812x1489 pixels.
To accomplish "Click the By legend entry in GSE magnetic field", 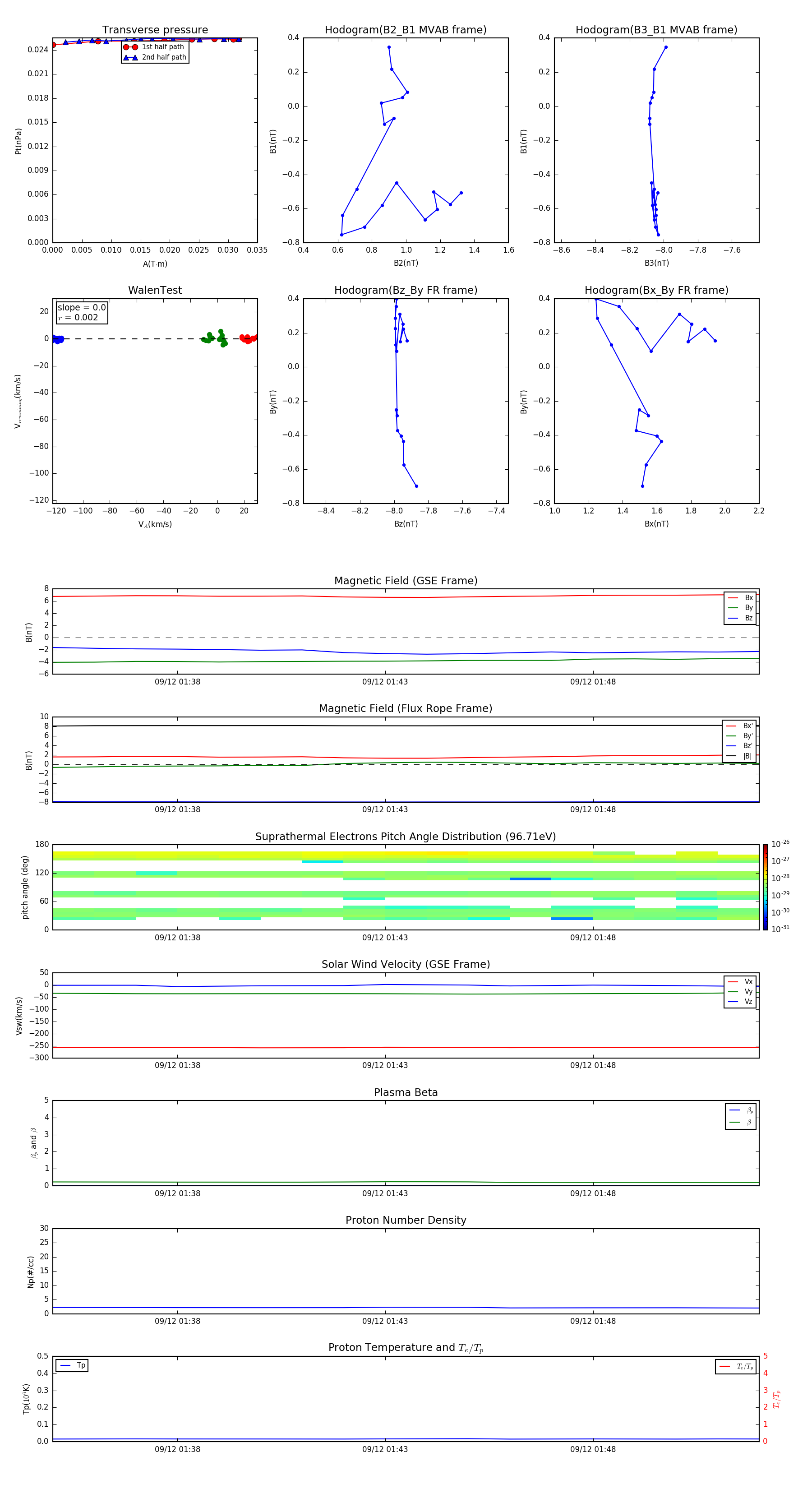I will [740, 607].
